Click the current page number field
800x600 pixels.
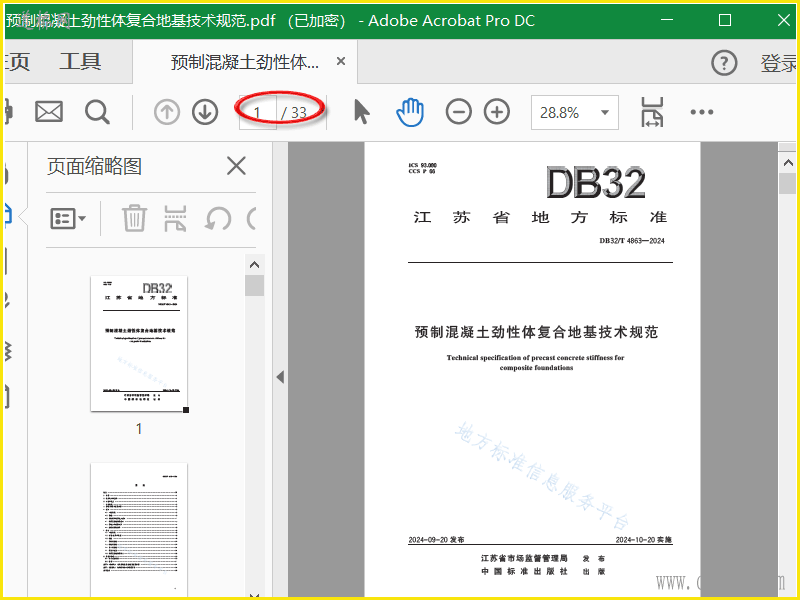(258, 112)
